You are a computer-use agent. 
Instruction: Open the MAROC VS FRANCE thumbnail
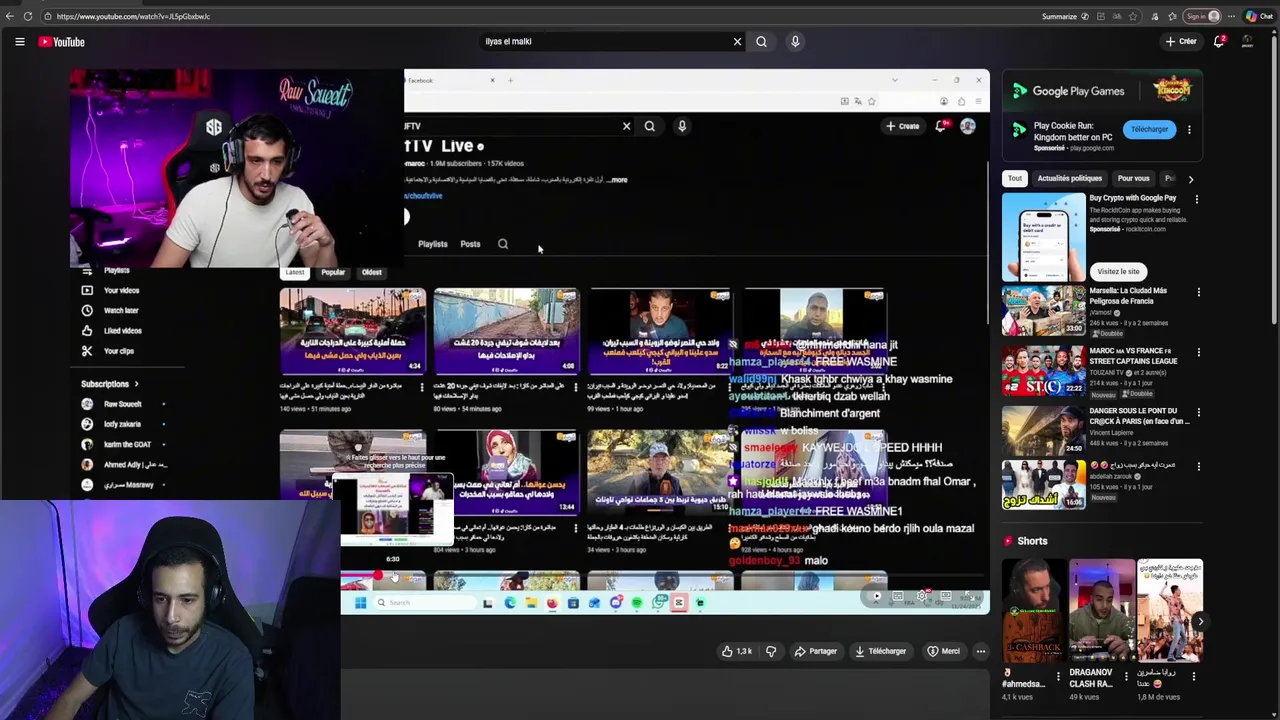click(1044, 372)
